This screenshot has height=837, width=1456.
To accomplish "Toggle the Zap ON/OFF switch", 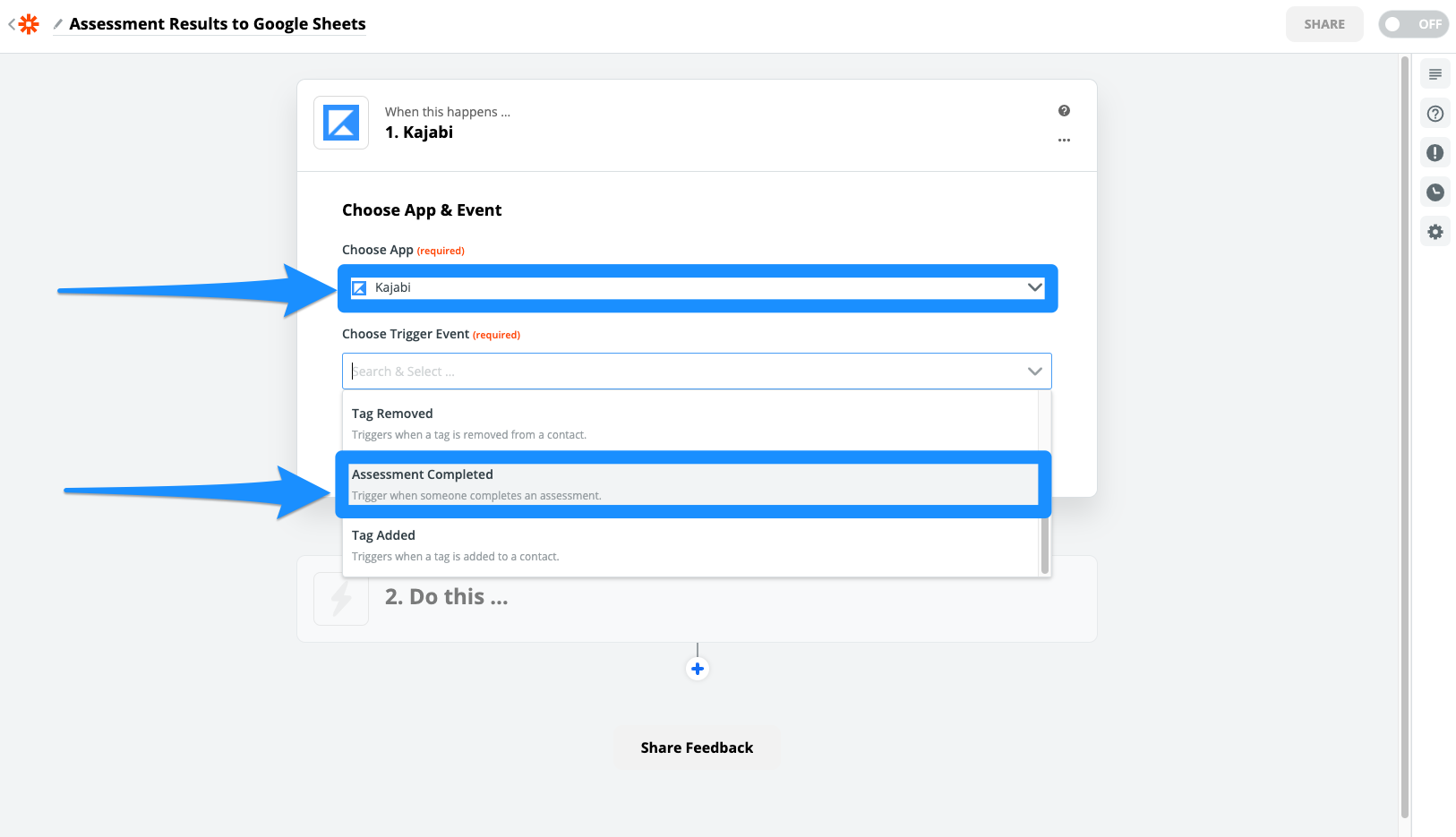I will [1414, 24].
